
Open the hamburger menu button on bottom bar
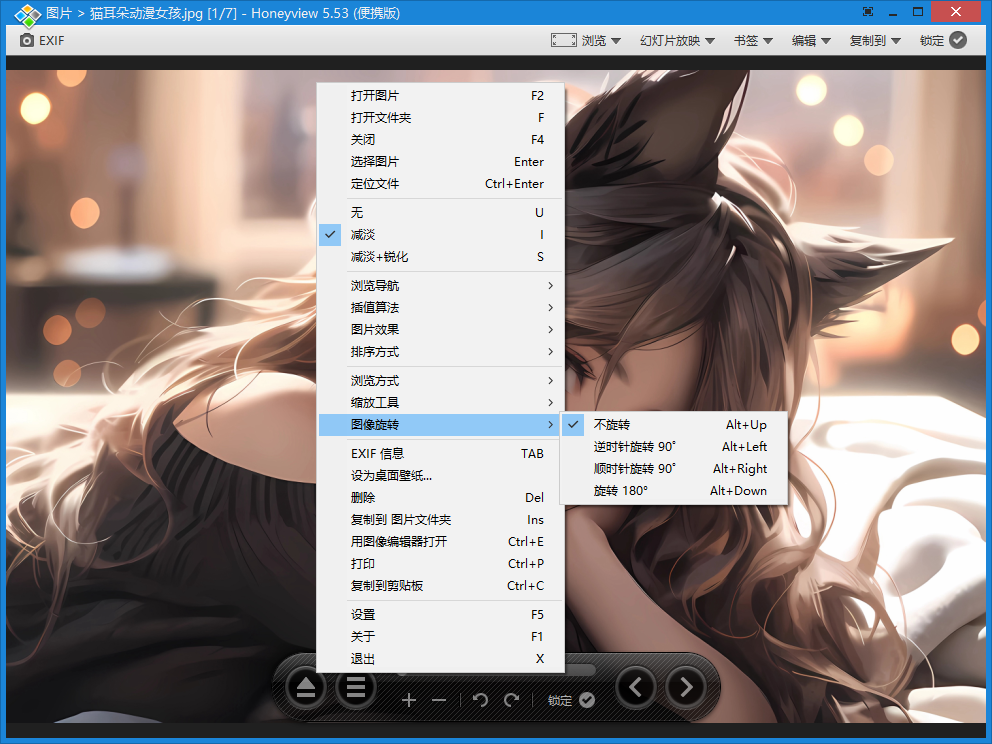[356, 687]
